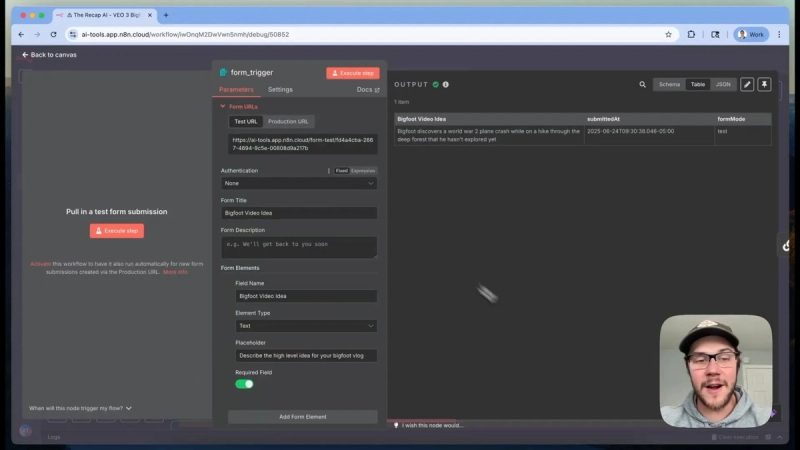Click Clear execution in the logs bar
The height and width of the screenshot is (450, 800).
coord(735,437)
